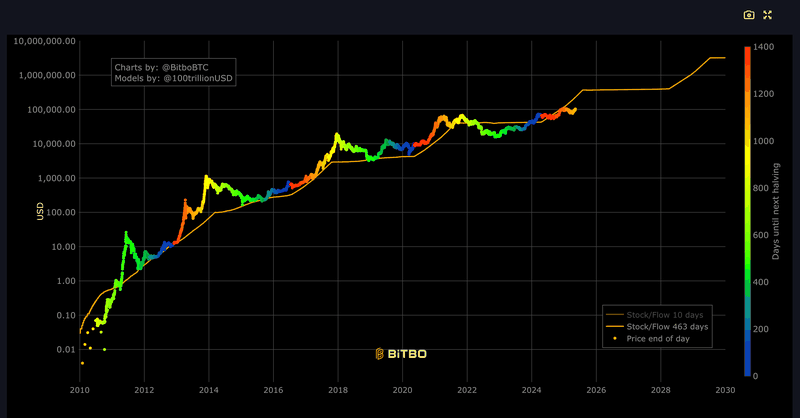Click the Days until next halving title
800x418 pixels.
click(776, 211)
